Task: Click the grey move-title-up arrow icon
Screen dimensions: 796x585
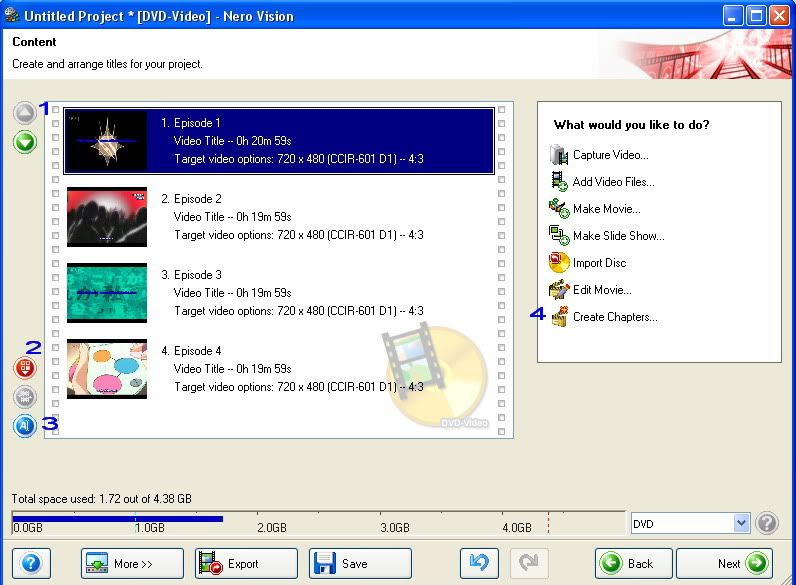Action: 24,113
